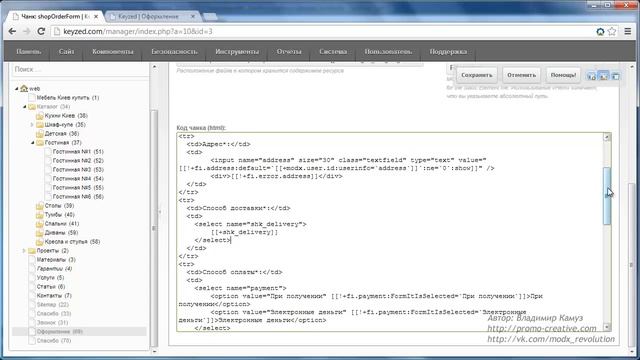This screenshot has height=360, width=640.
Task: Click the Помощь! button
Action: [x=563, y=75]
